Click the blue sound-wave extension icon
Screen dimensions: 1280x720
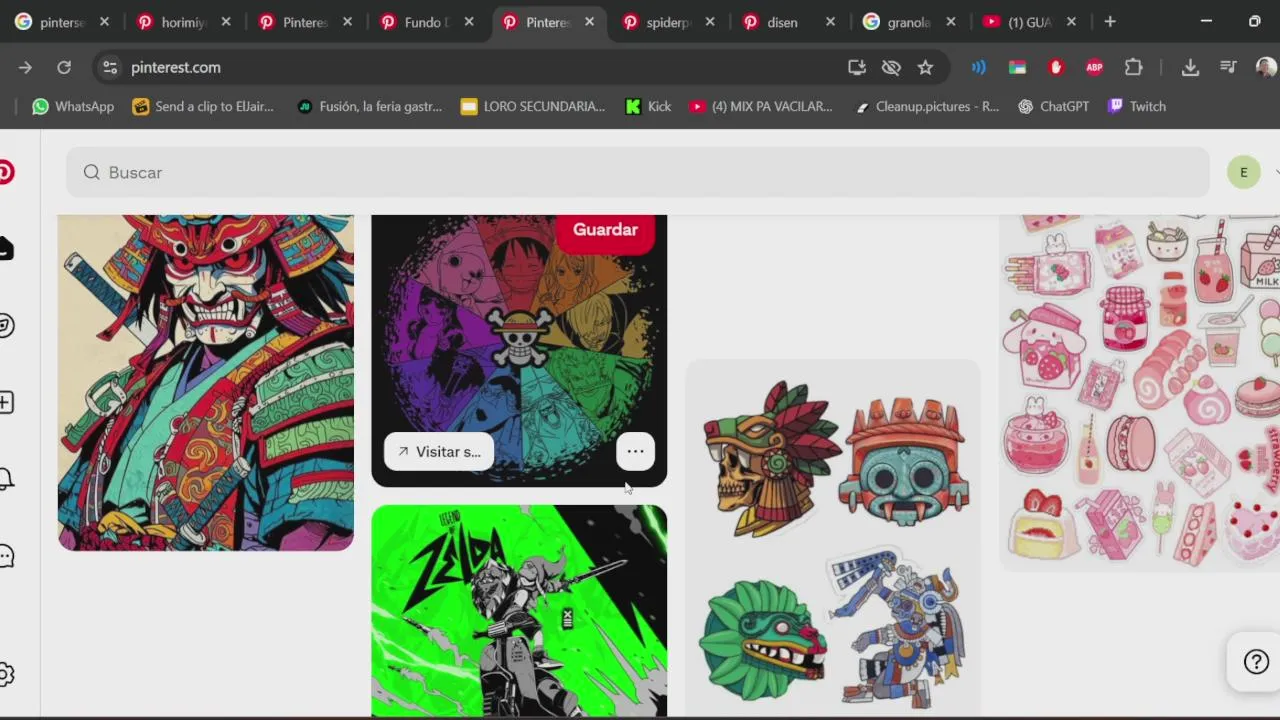tap(979, 67)
